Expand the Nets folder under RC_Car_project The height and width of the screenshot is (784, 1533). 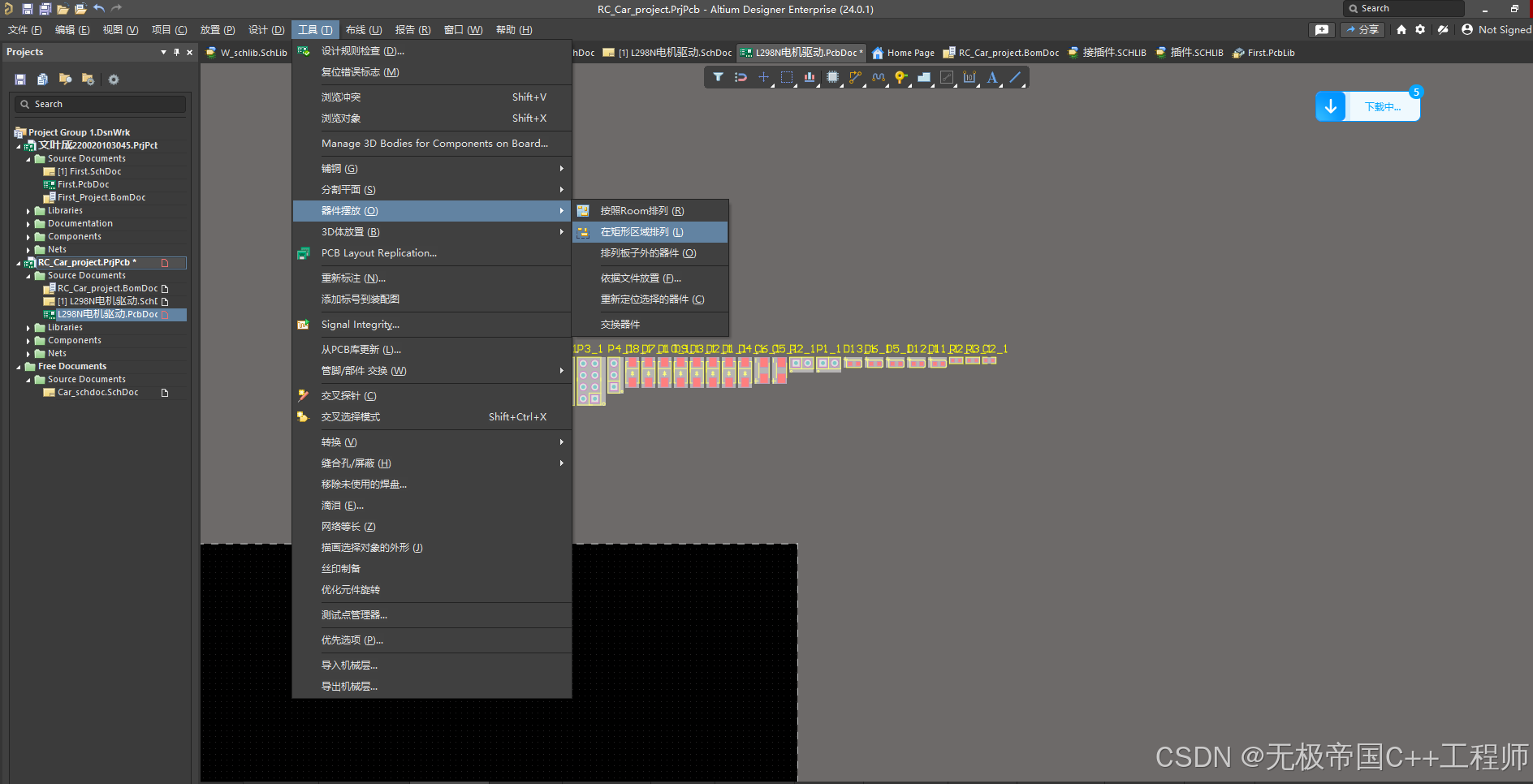(x=28, y=354)
